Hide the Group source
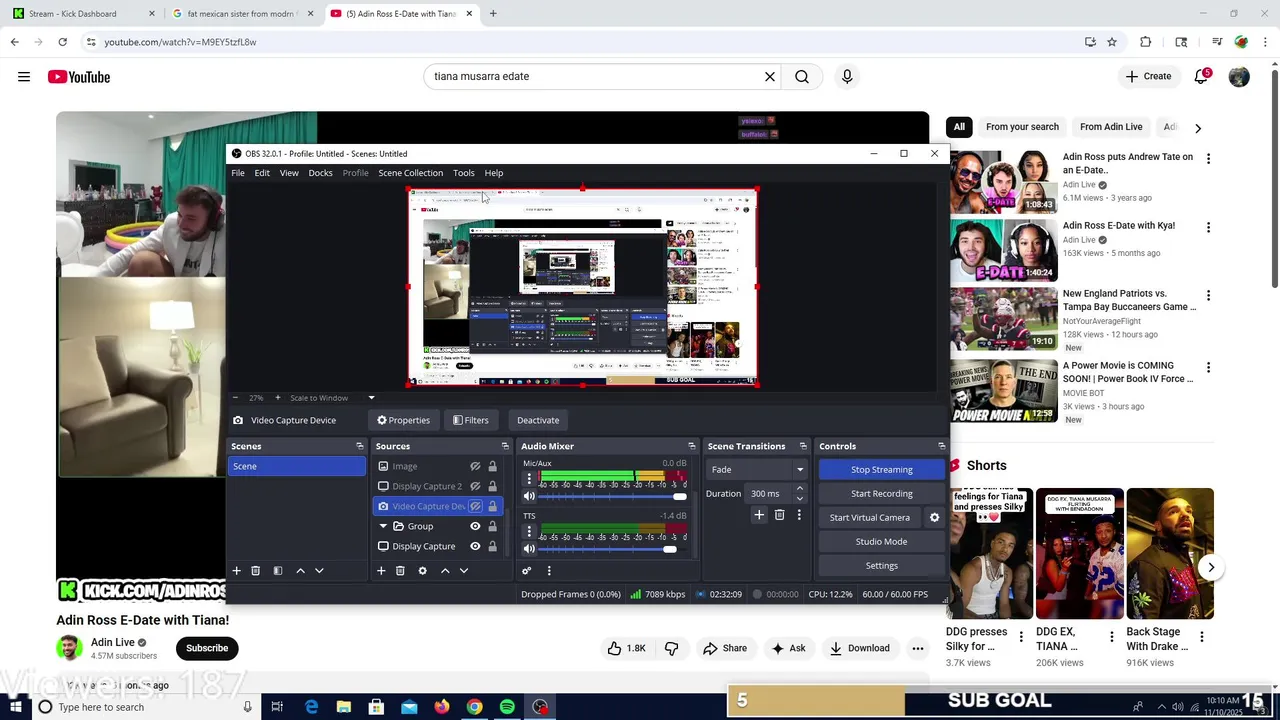The width and height of the screenshot is (1280, 720). [x=476, y=526]
